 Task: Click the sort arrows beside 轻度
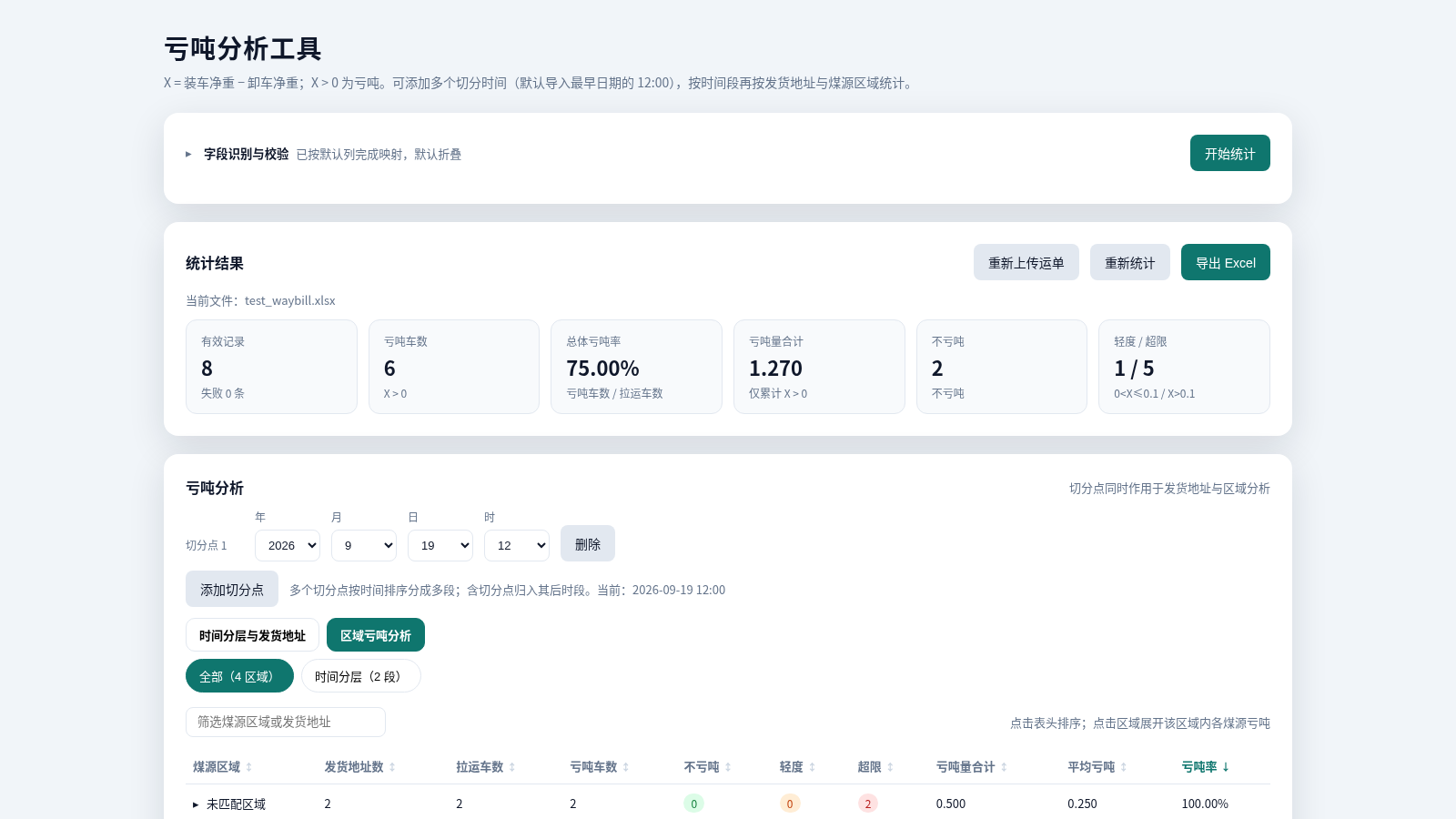(813, 767)
